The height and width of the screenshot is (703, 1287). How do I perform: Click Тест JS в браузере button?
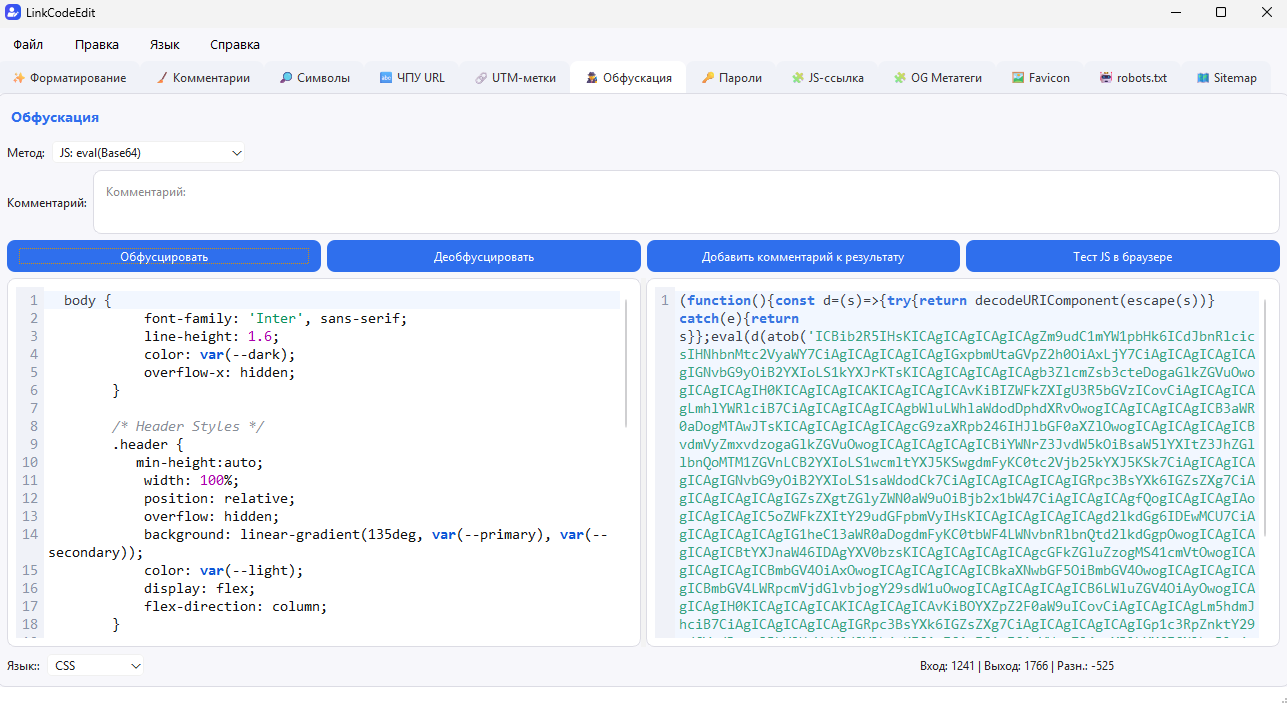pos(1123,257)
